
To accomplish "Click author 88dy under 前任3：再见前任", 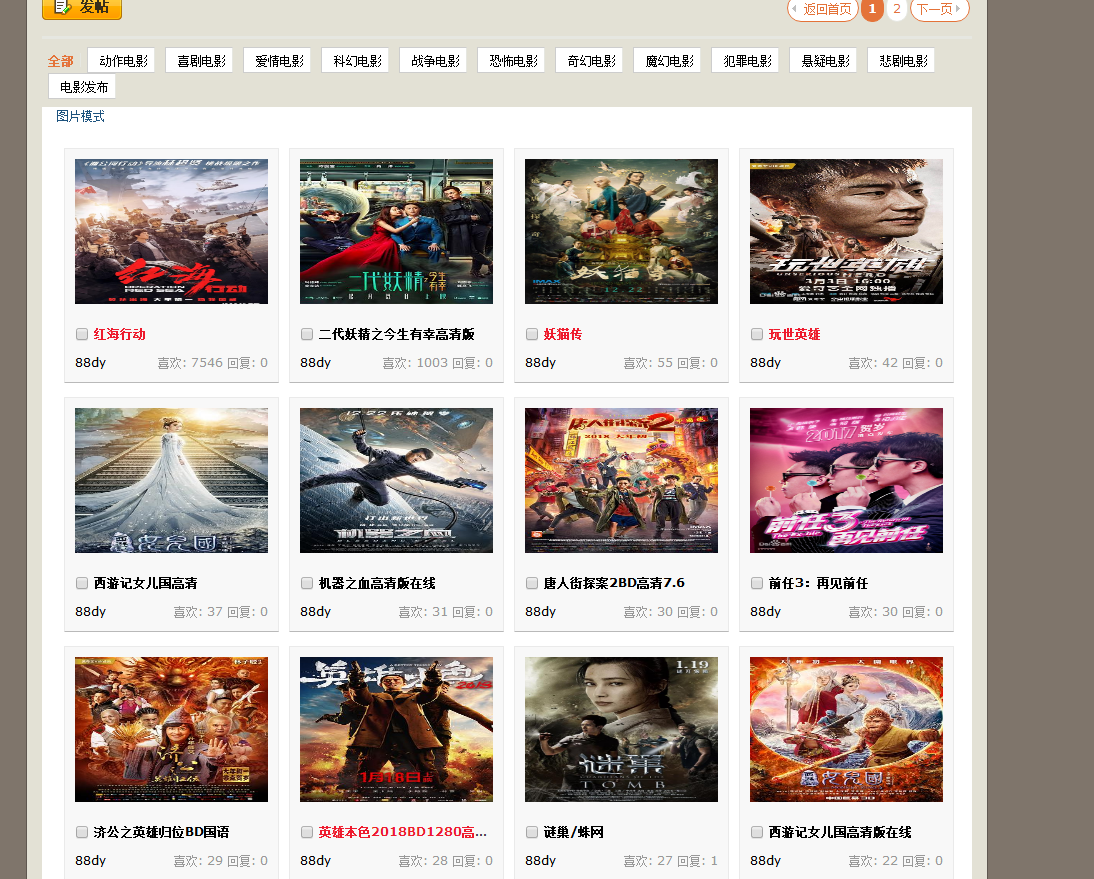I will pyautogui.click(x=765, y=612).
